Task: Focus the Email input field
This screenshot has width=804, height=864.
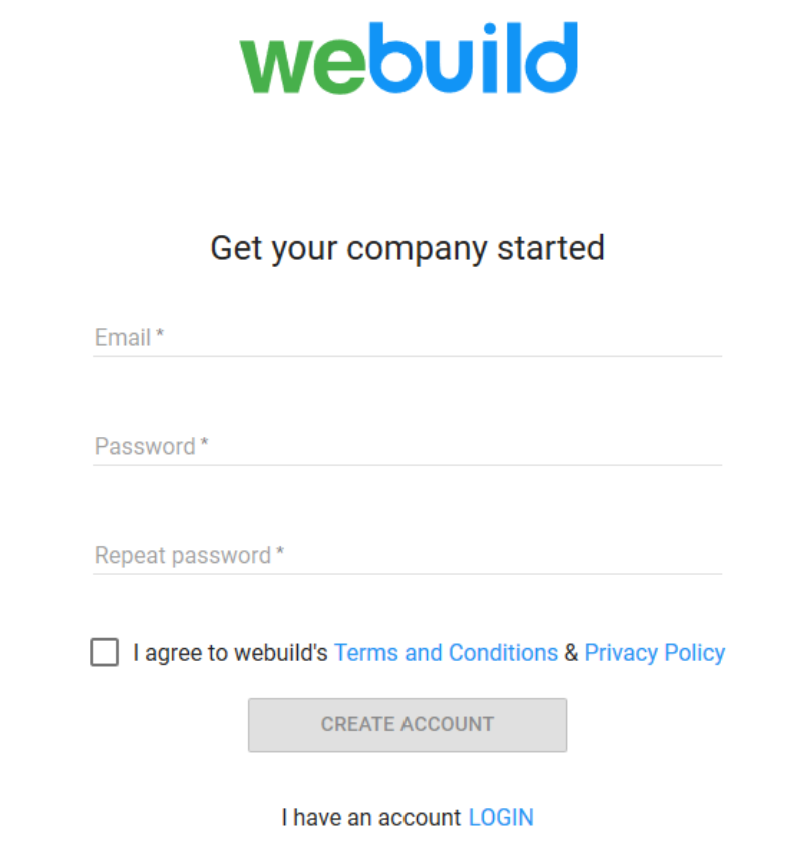Action: (x=407, y=337)
